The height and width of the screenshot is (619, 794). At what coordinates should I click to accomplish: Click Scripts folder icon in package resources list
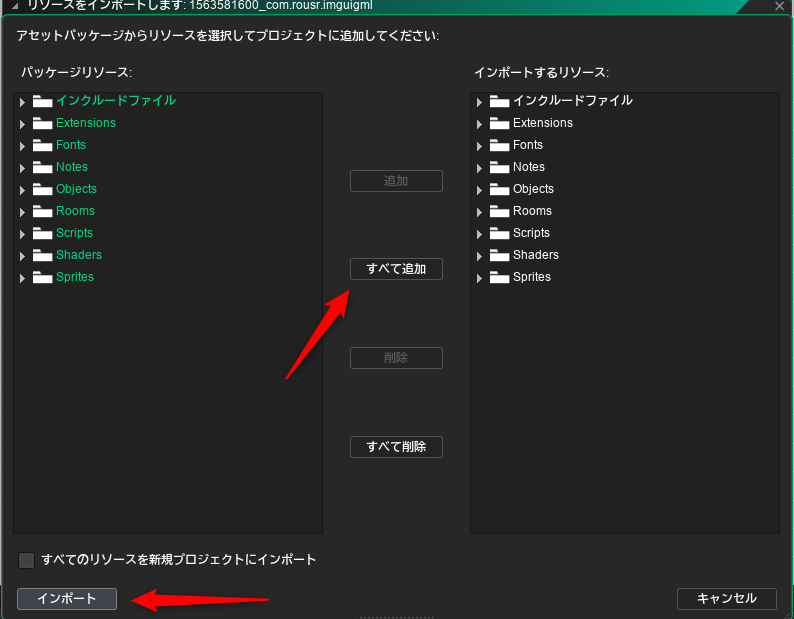(x=43, y=233)
